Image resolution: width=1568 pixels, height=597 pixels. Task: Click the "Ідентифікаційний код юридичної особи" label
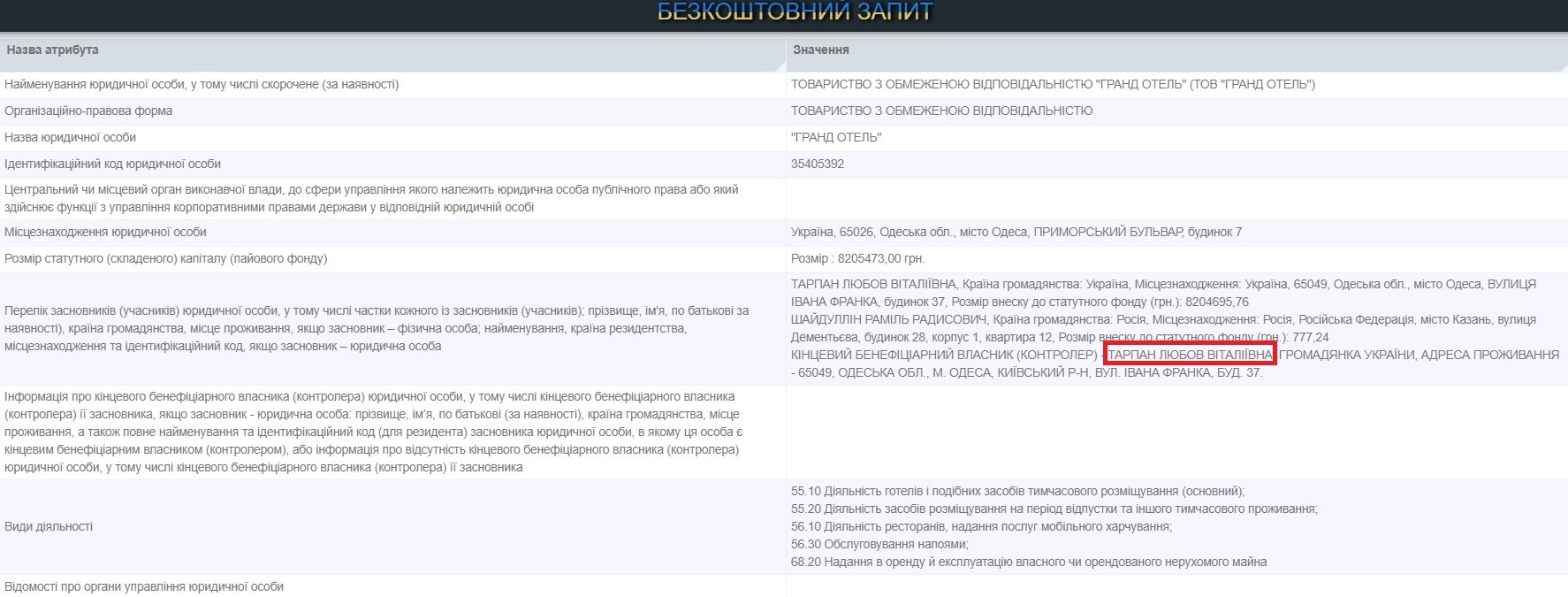pyautogui.click(x=112, y=164)
